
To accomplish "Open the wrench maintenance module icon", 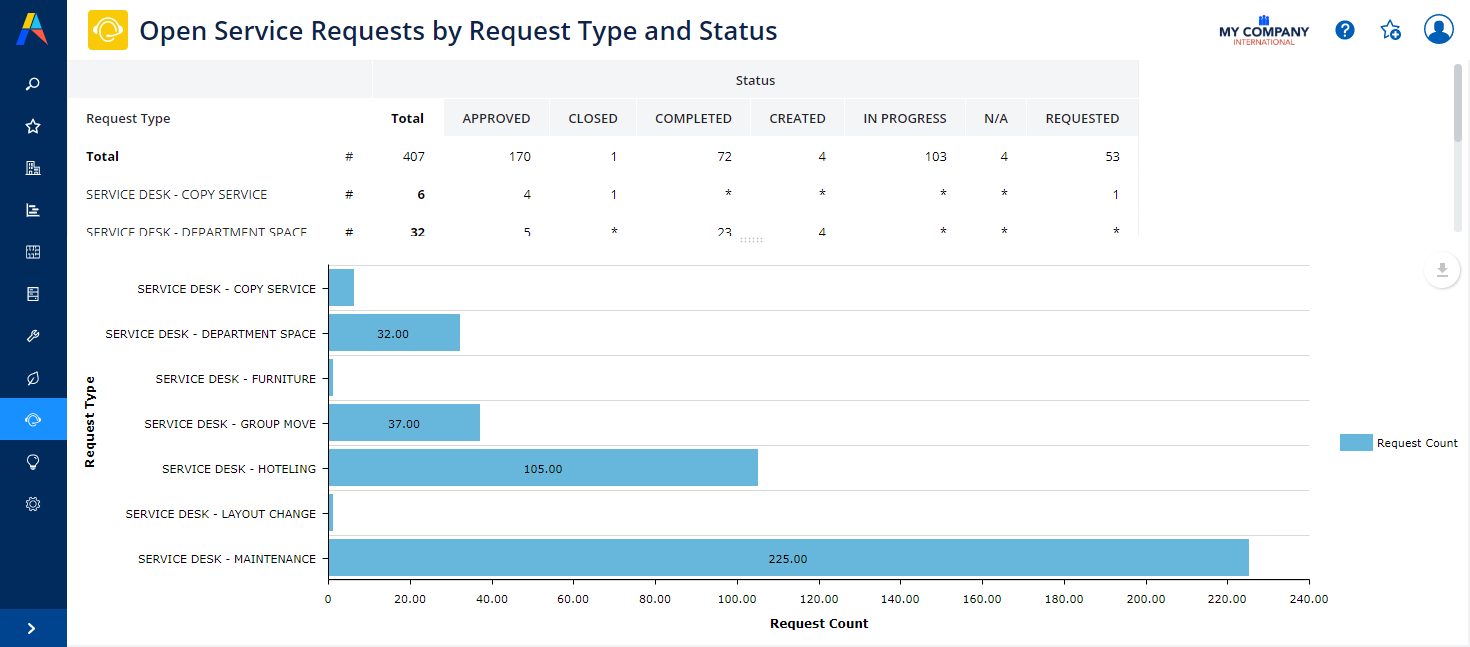I will [33, 336].
